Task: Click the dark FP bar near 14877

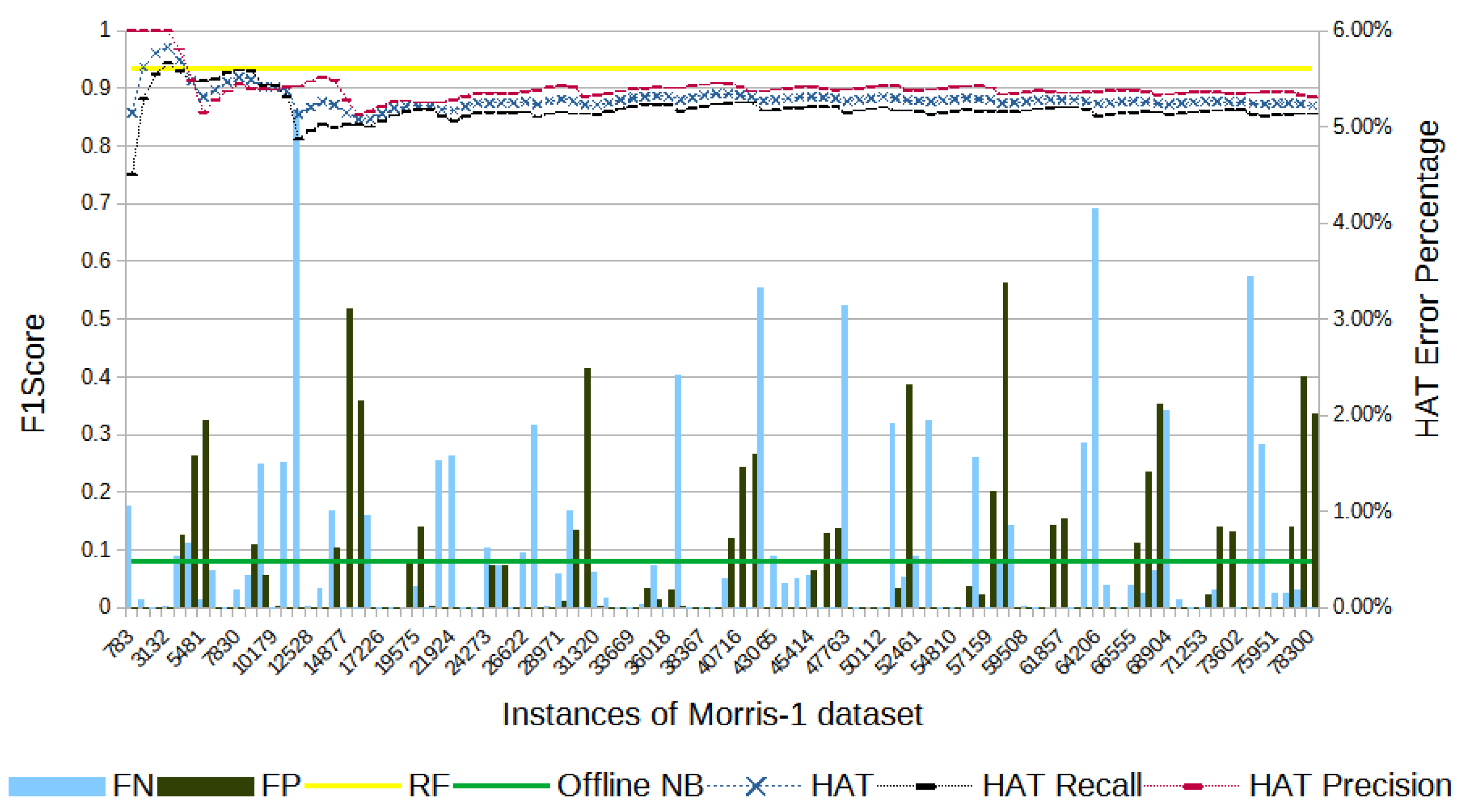Action: [x=350, y=458]
